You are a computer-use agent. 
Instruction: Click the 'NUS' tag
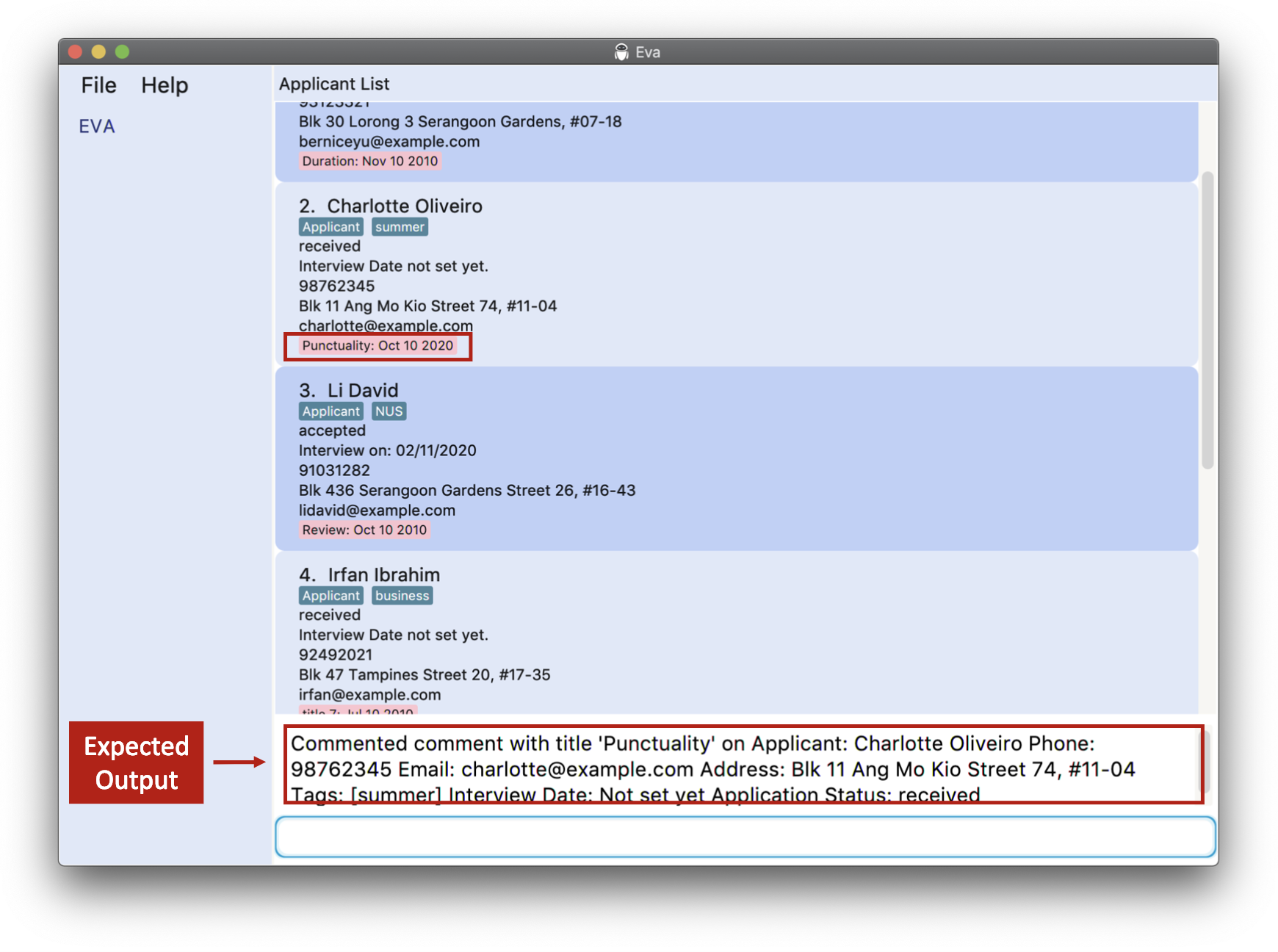point(389,411)
